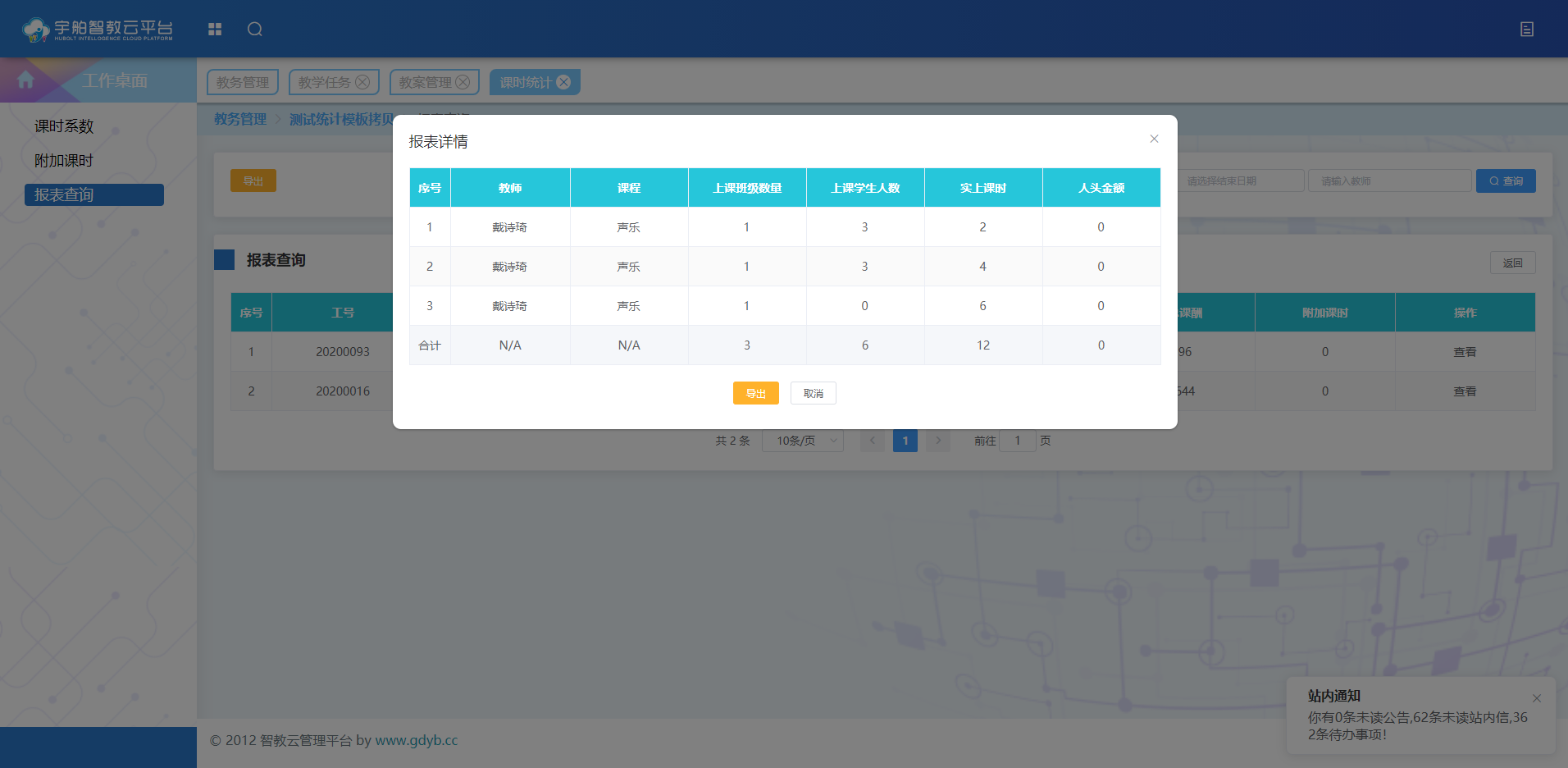Open the 10条/页 page size dropdown
This screenshot has width=1568, height=768.
tap(803, 441)
